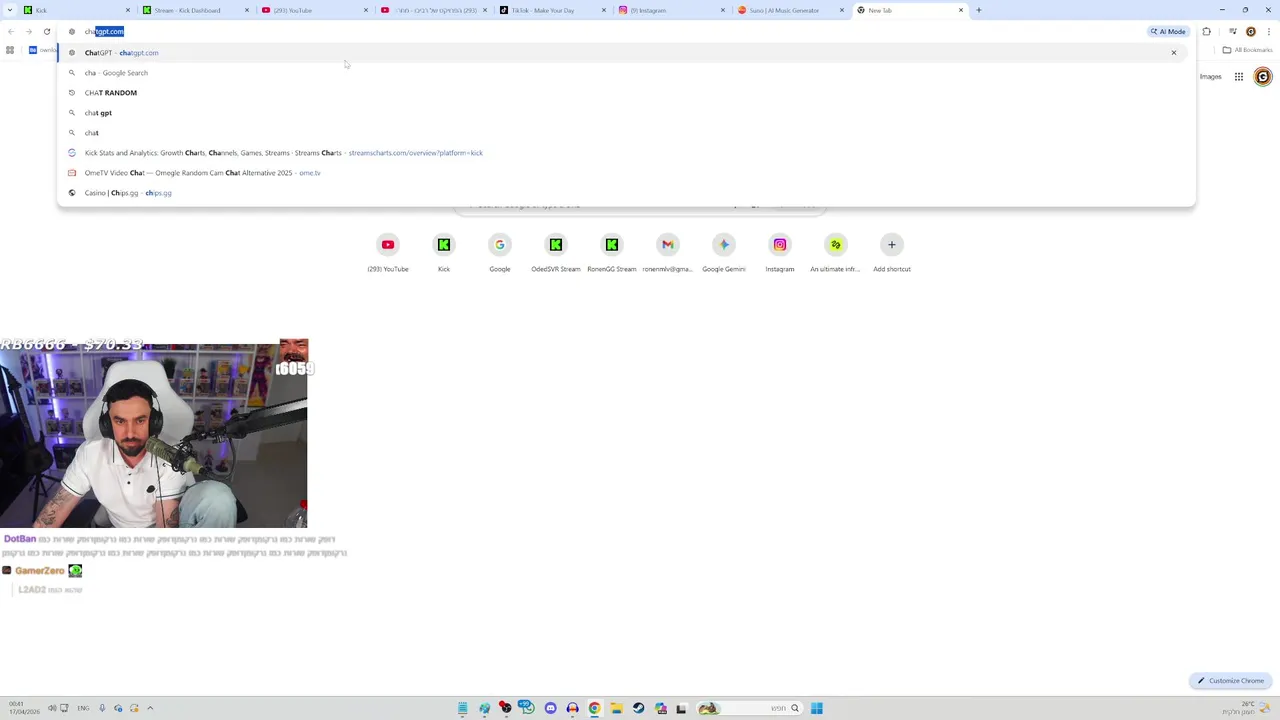Open the headphones app on the taskbar
The width and height of the screenshot is (1280, 720).
pos(572,708)
